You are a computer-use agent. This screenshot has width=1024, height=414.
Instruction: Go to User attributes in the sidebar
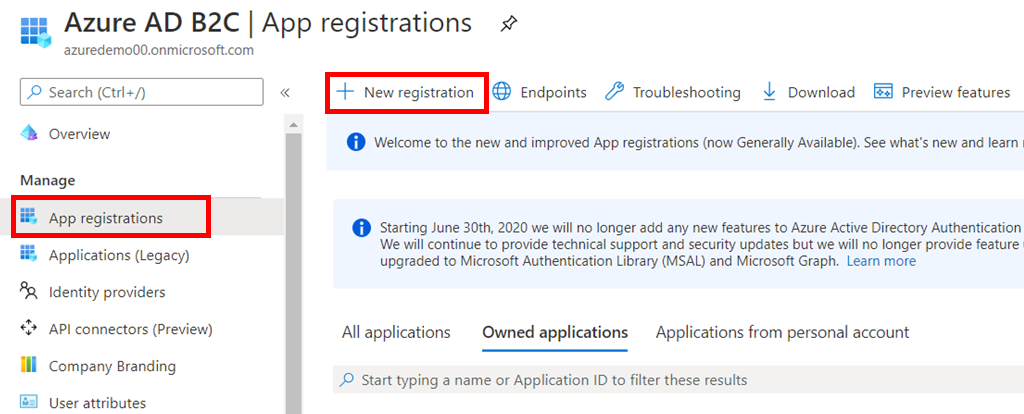pos(97,403)
